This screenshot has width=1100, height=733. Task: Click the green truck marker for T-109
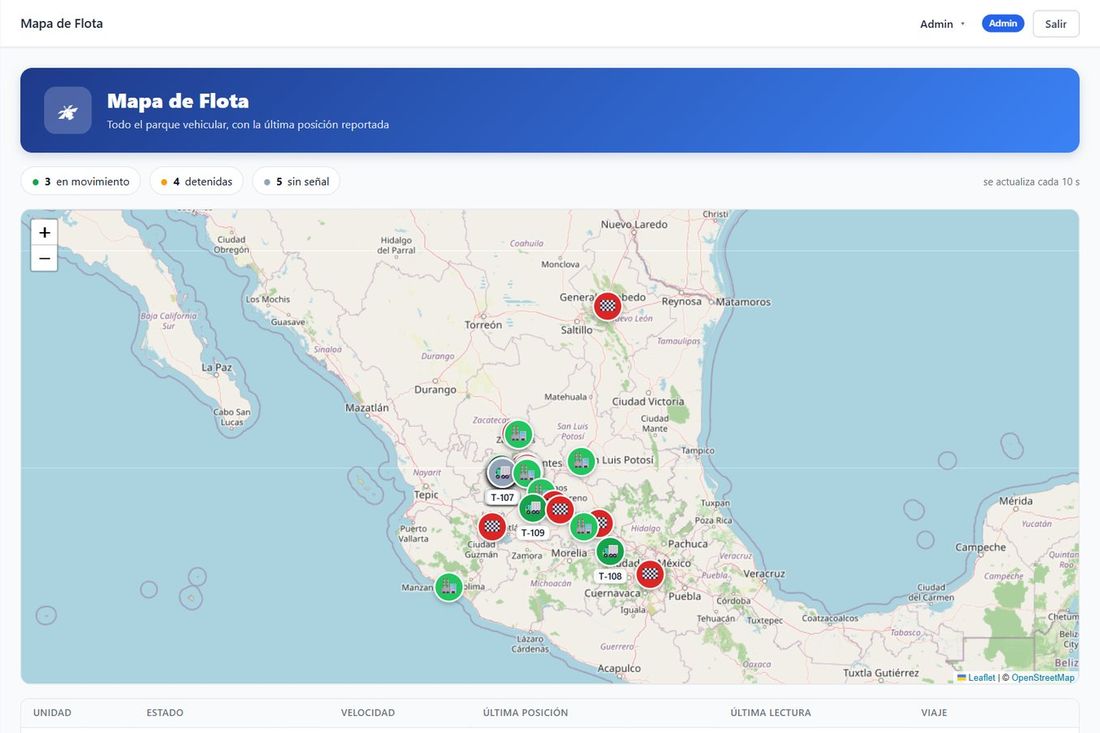533,508
